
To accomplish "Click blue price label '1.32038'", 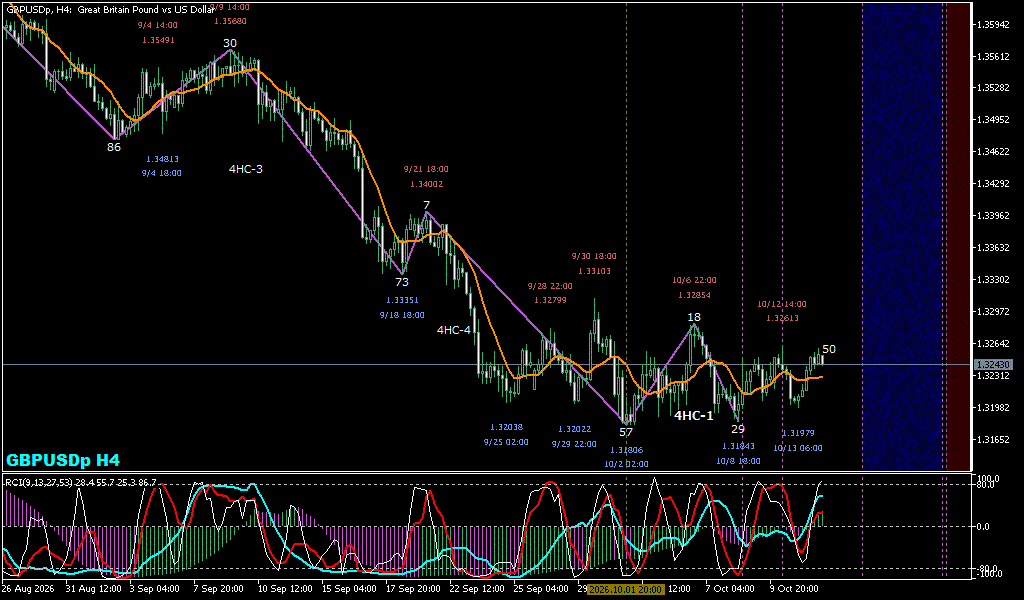I will pyautogui.click(x=507, y=427).
